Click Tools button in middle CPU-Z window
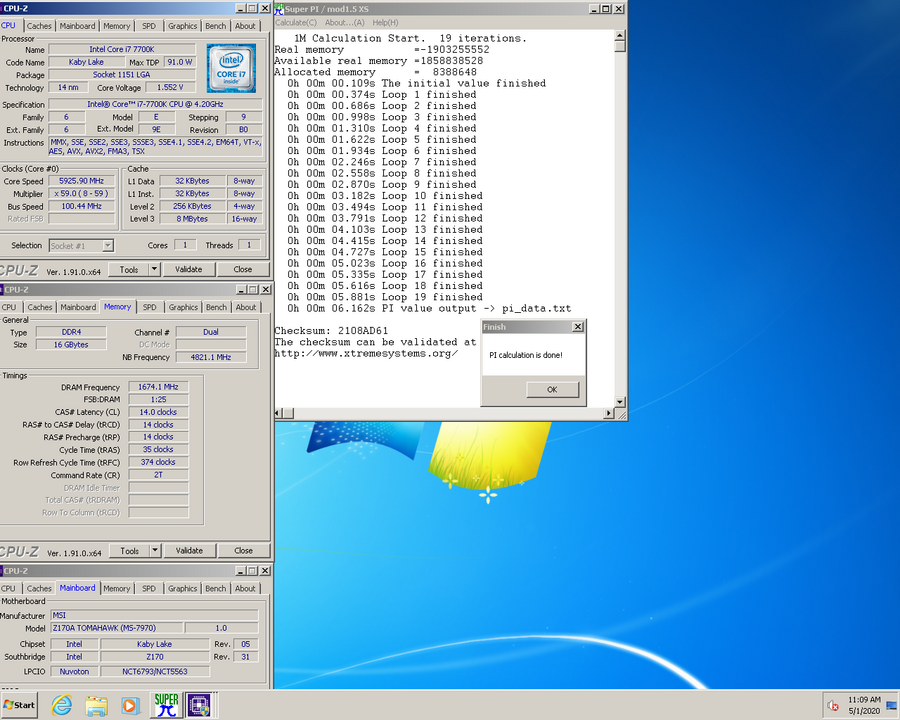The width and height of the screenshot is (900, 720). (x=129, y=551)
